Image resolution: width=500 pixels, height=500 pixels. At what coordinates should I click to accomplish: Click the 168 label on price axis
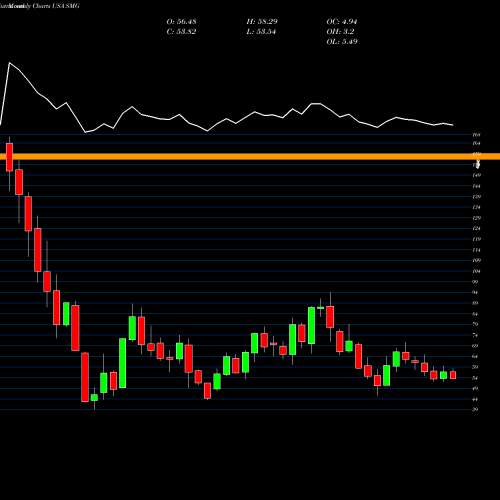pyautogui.click(x=476, y=135)
